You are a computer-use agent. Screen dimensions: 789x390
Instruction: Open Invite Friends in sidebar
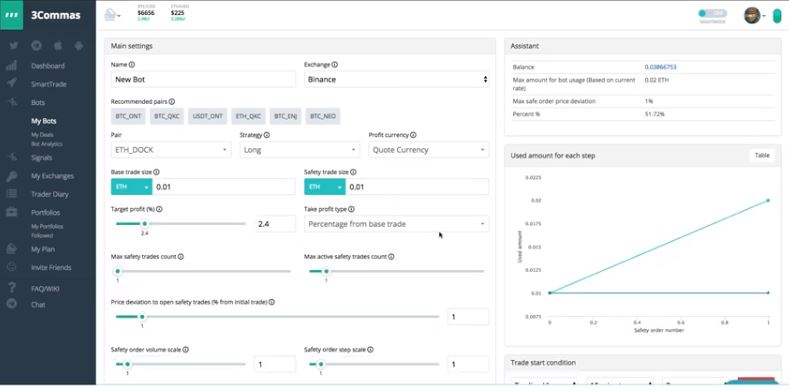click(x=51, y=268)
